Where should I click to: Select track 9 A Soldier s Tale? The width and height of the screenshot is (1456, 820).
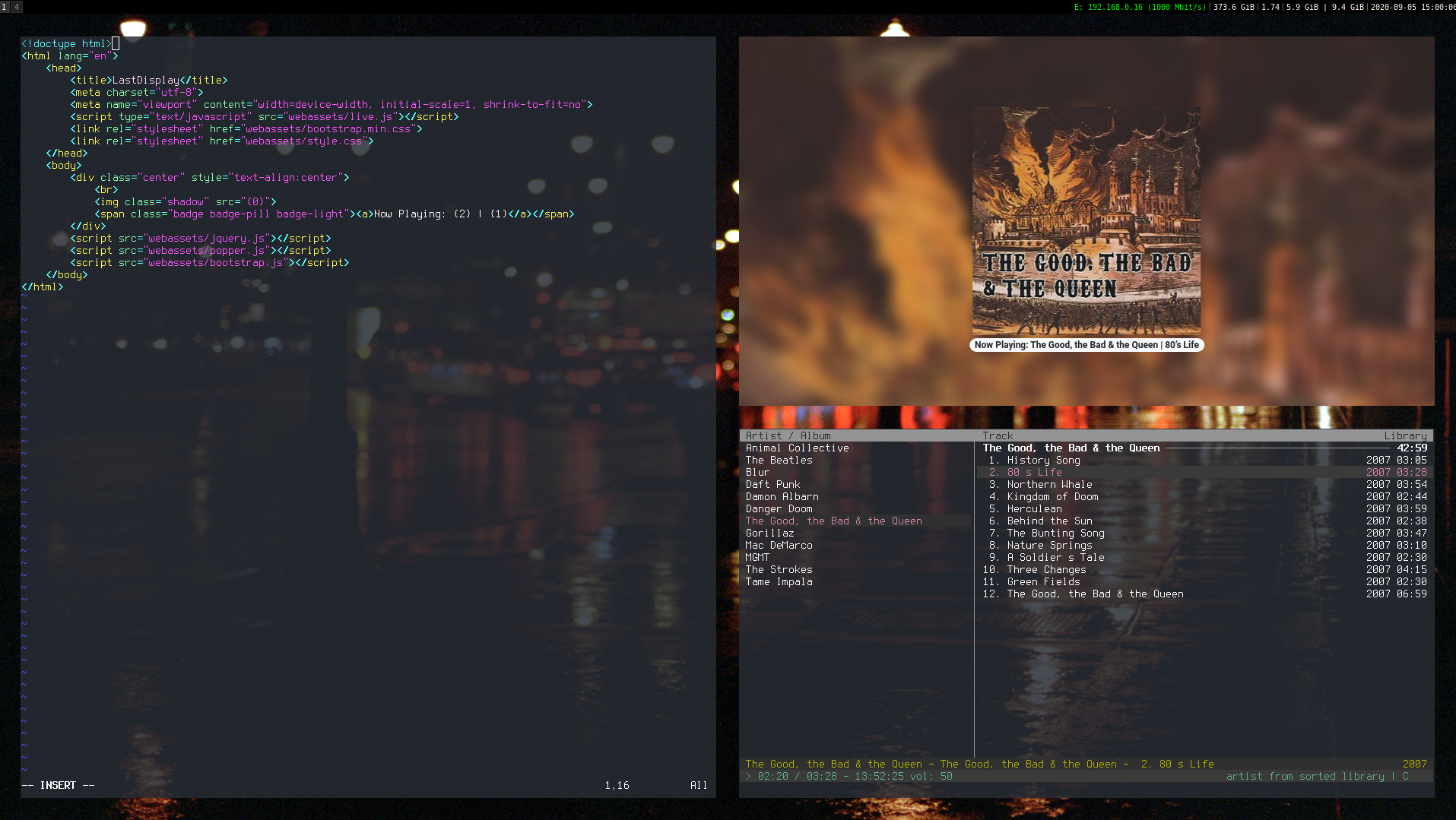click(x=1204, y=558)
